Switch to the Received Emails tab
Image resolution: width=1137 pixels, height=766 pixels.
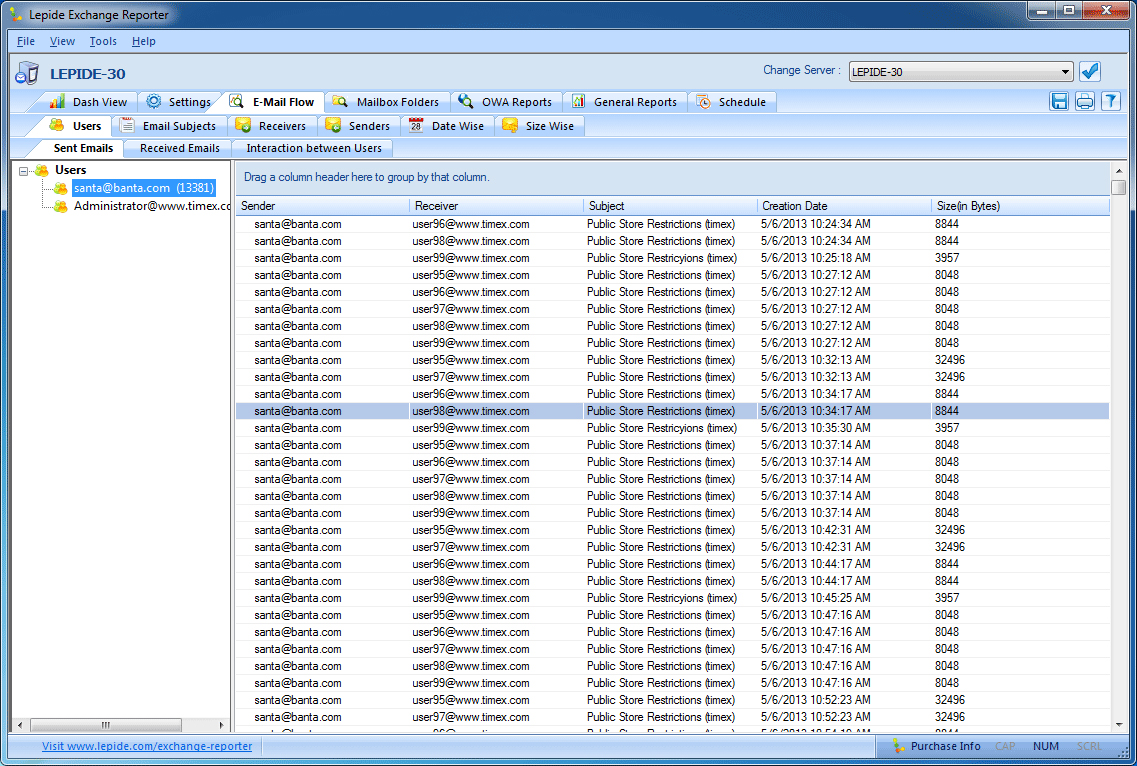(x=179, y=148)
